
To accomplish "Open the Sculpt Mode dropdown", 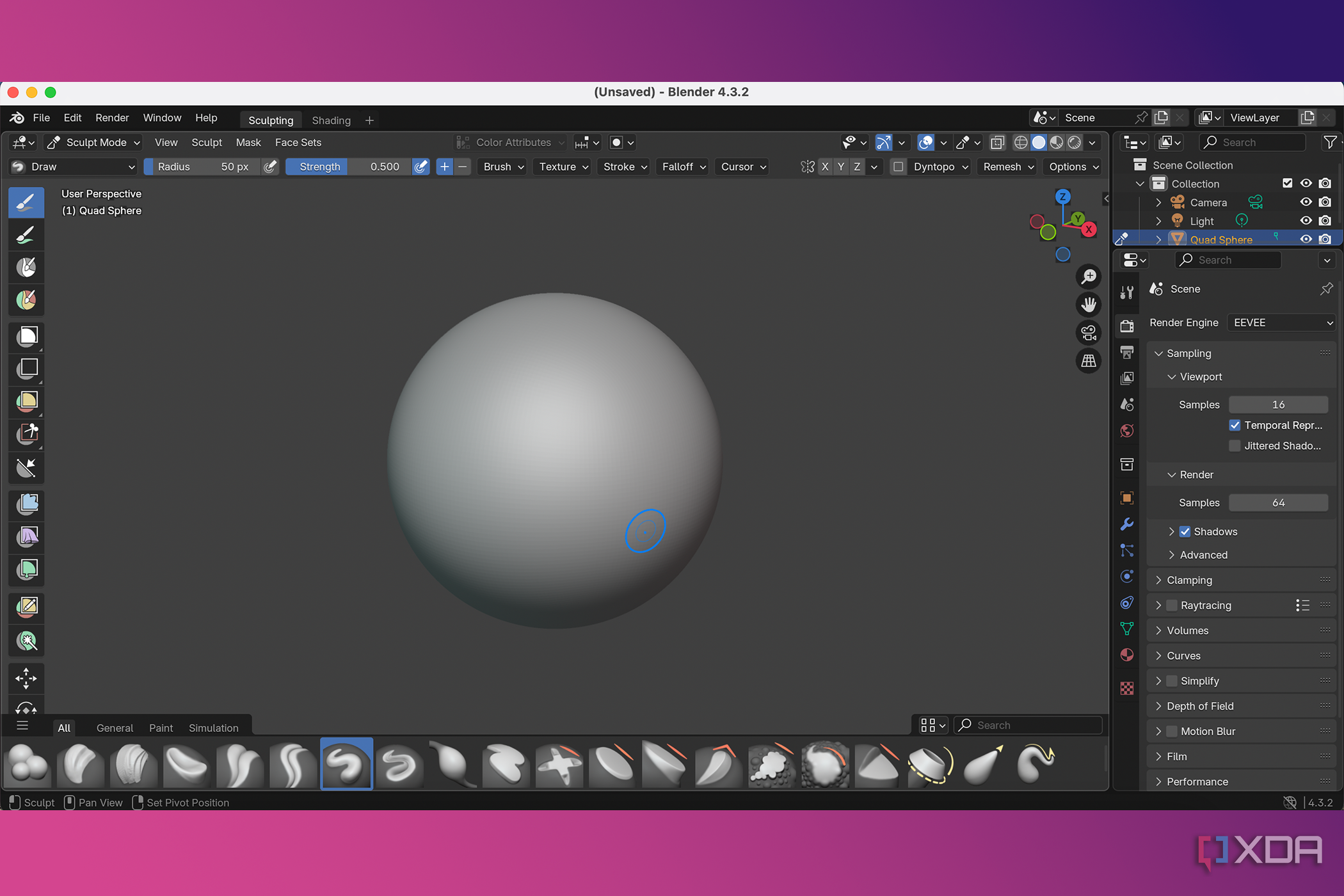I will (94, 143).
